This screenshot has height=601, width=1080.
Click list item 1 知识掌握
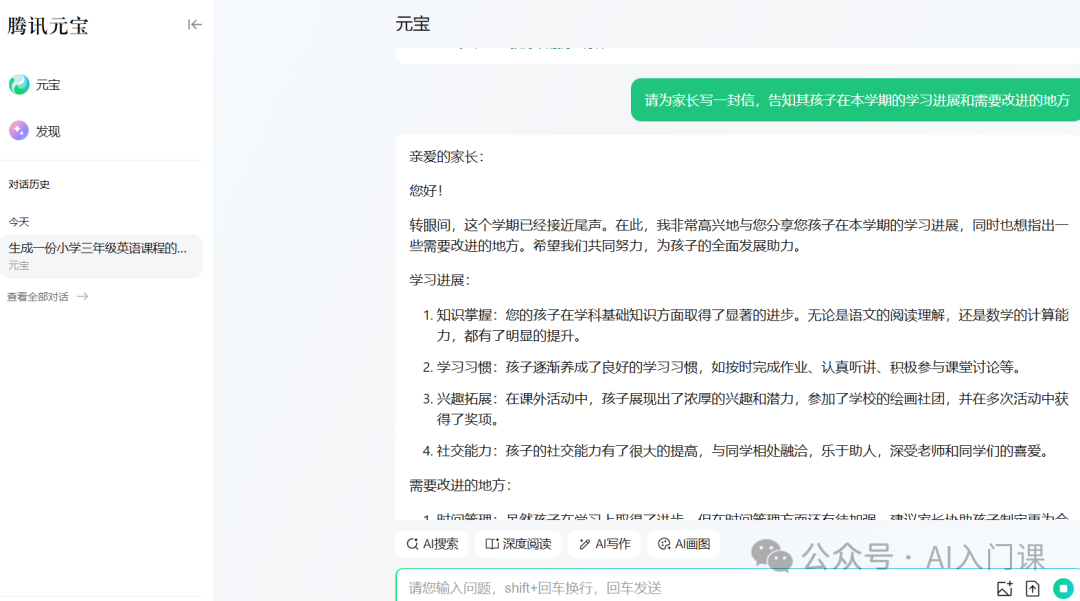745,325
